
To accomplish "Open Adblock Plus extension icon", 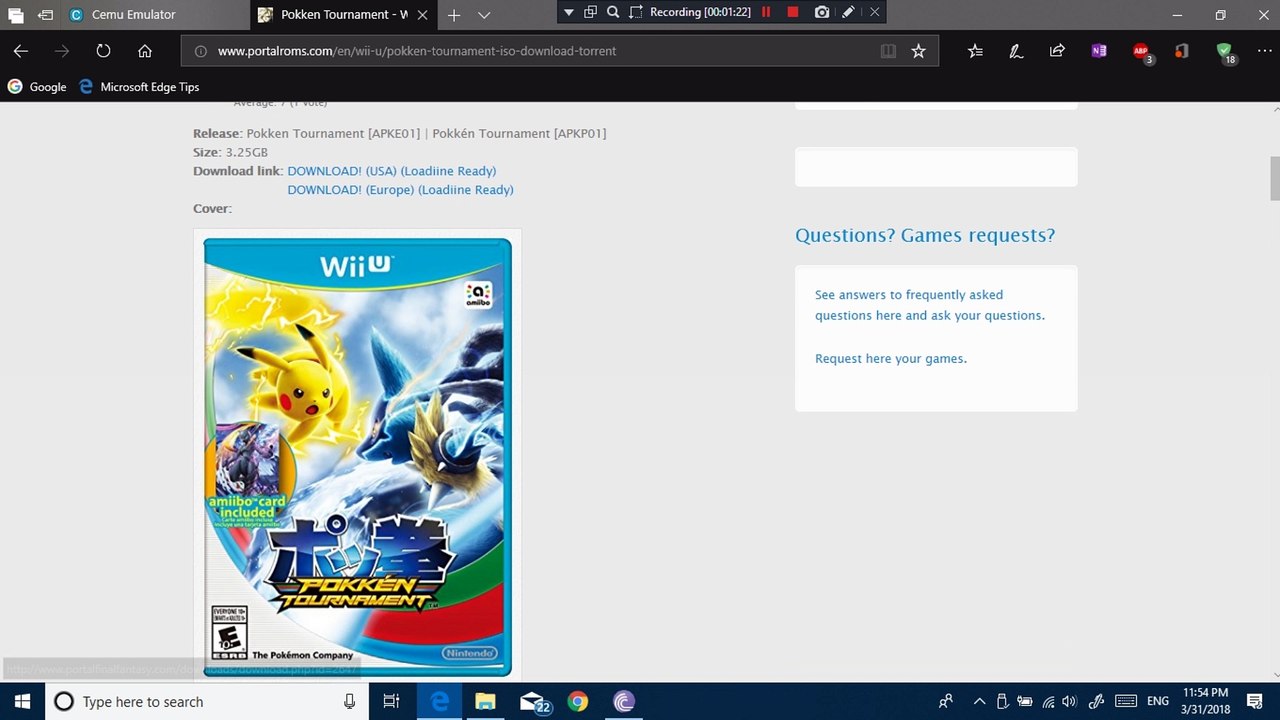I will (1142, 52).
